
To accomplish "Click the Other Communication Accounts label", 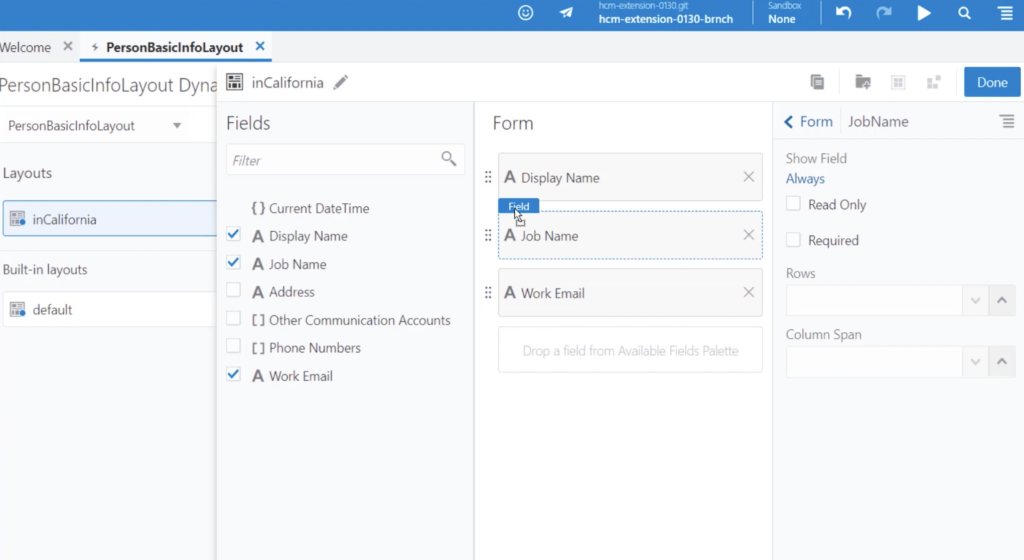I will pyautogui.click(x=360, y=320).
